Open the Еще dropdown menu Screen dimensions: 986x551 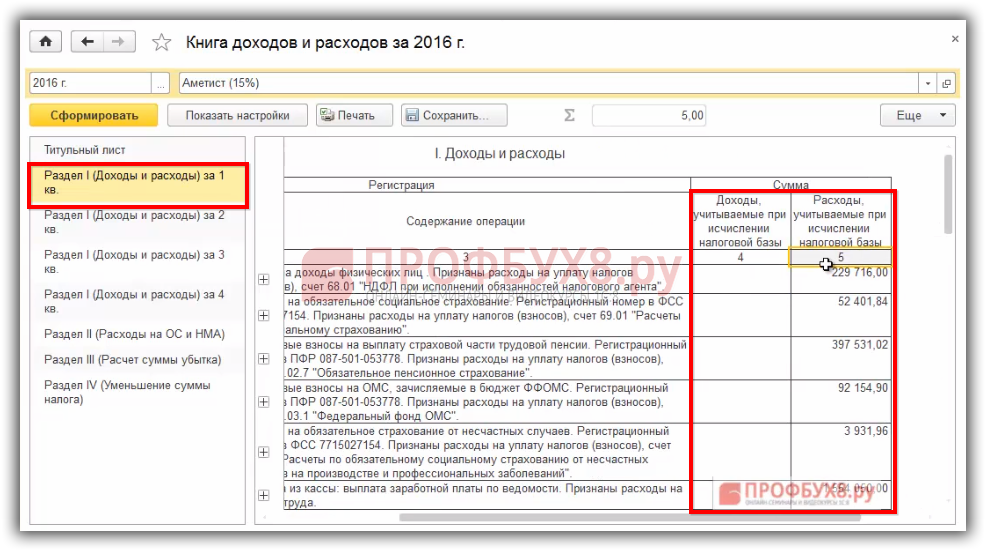tap(917, 115)
